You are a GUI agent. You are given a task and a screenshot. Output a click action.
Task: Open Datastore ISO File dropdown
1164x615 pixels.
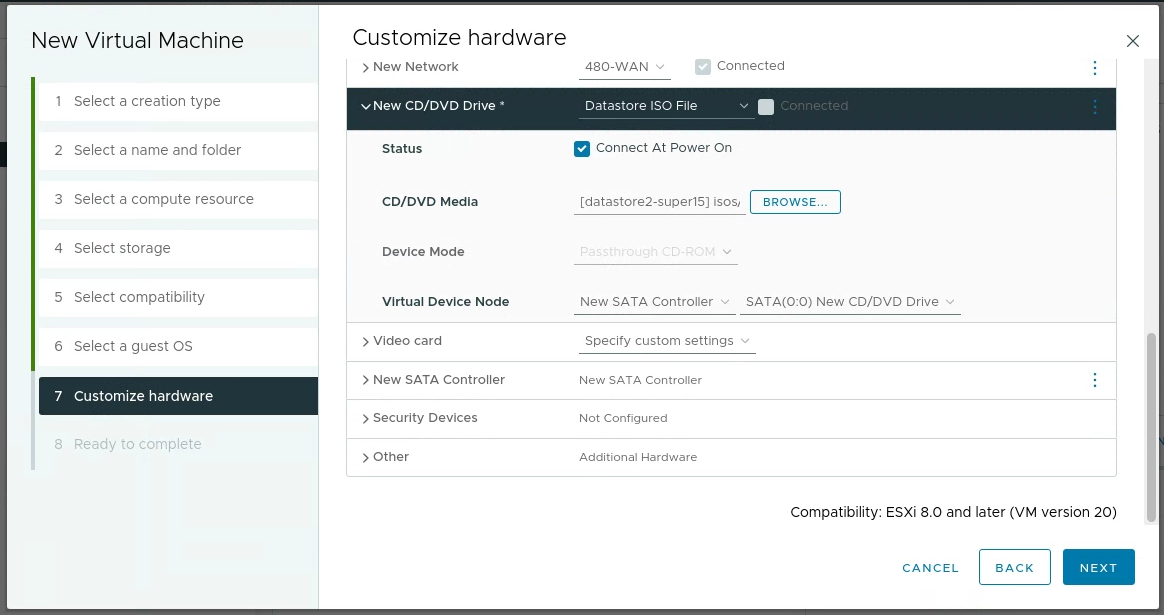(666, 106)
